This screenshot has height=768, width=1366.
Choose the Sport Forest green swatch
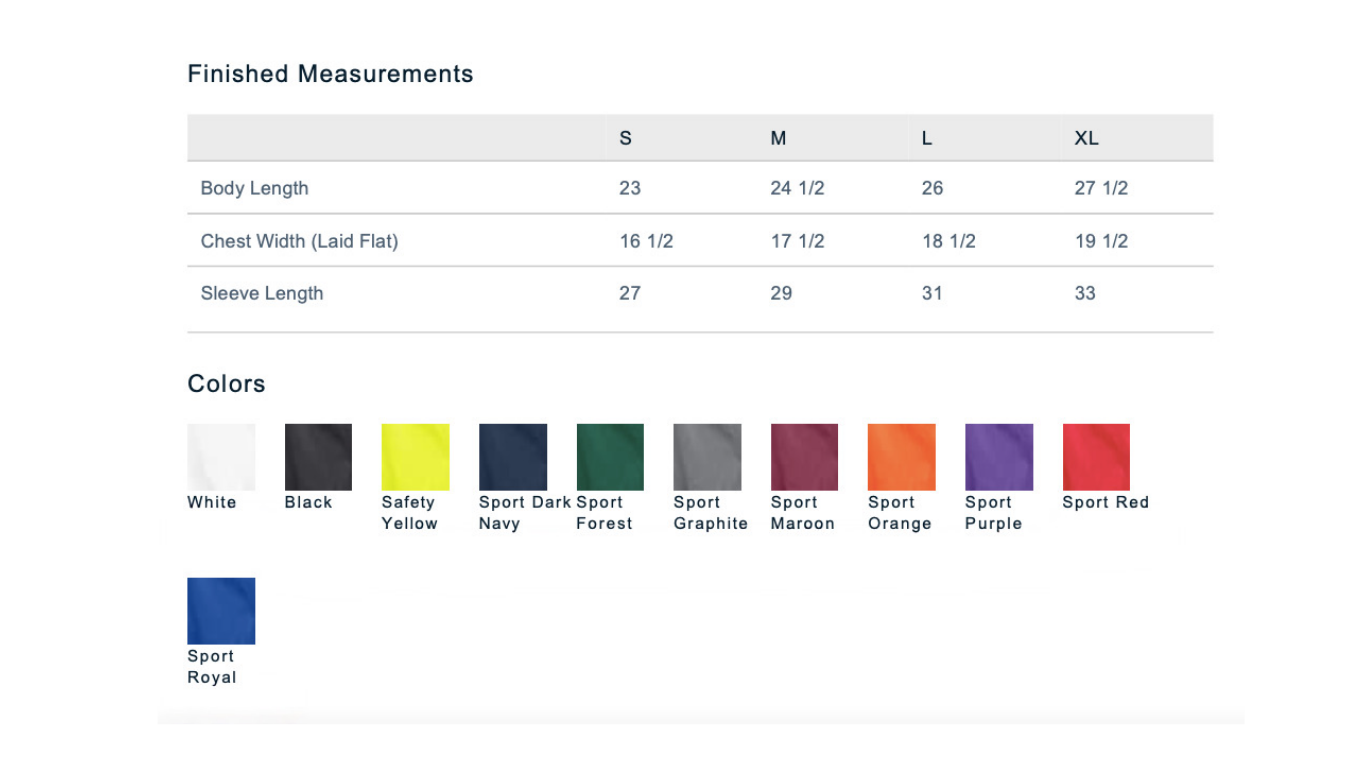(x=610, y=457)
